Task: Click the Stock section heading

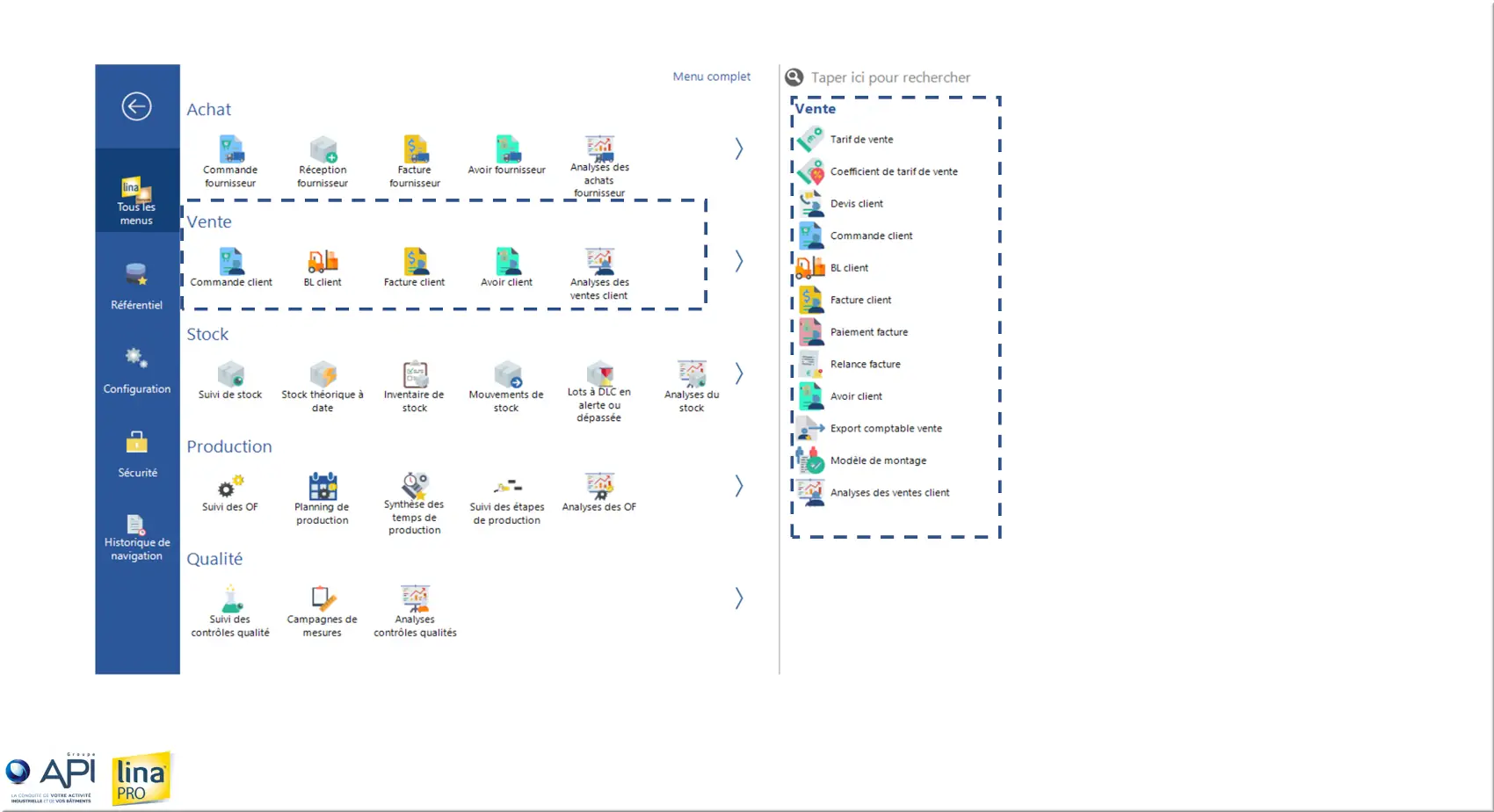Action: (207, 334)
